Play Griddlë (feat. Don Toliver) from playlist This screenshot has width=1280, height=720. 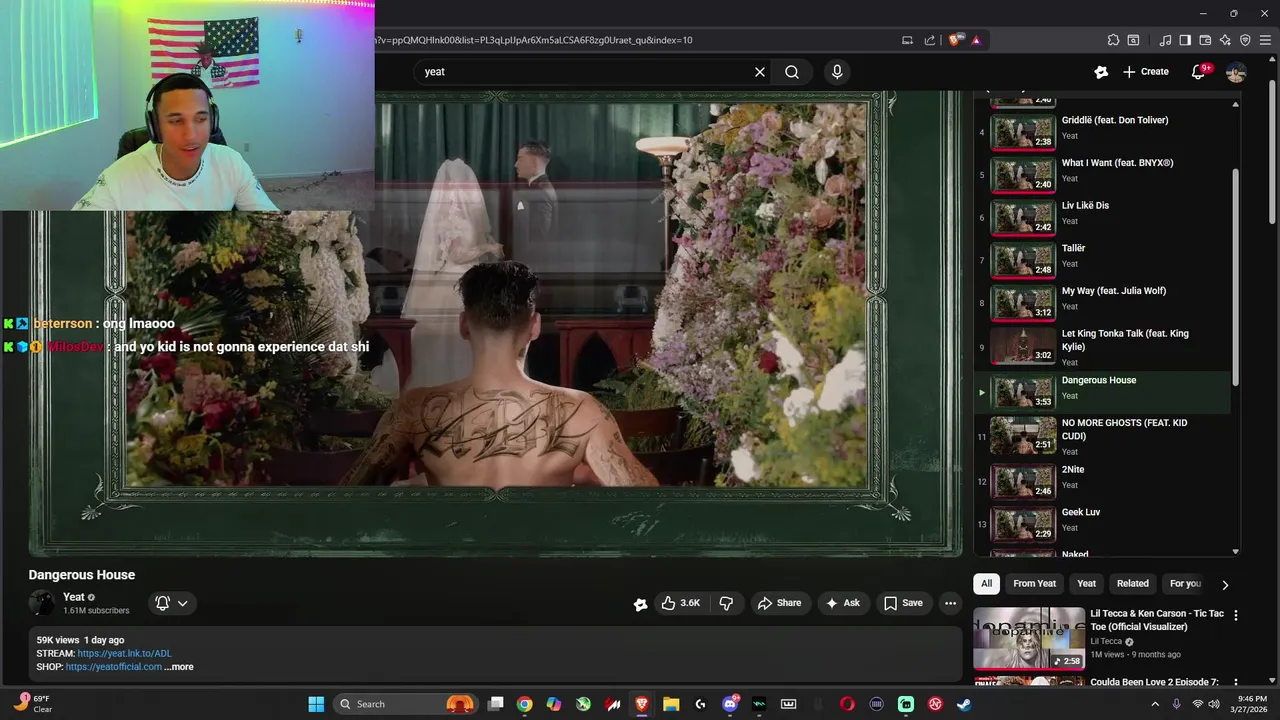coord(1105,131)
